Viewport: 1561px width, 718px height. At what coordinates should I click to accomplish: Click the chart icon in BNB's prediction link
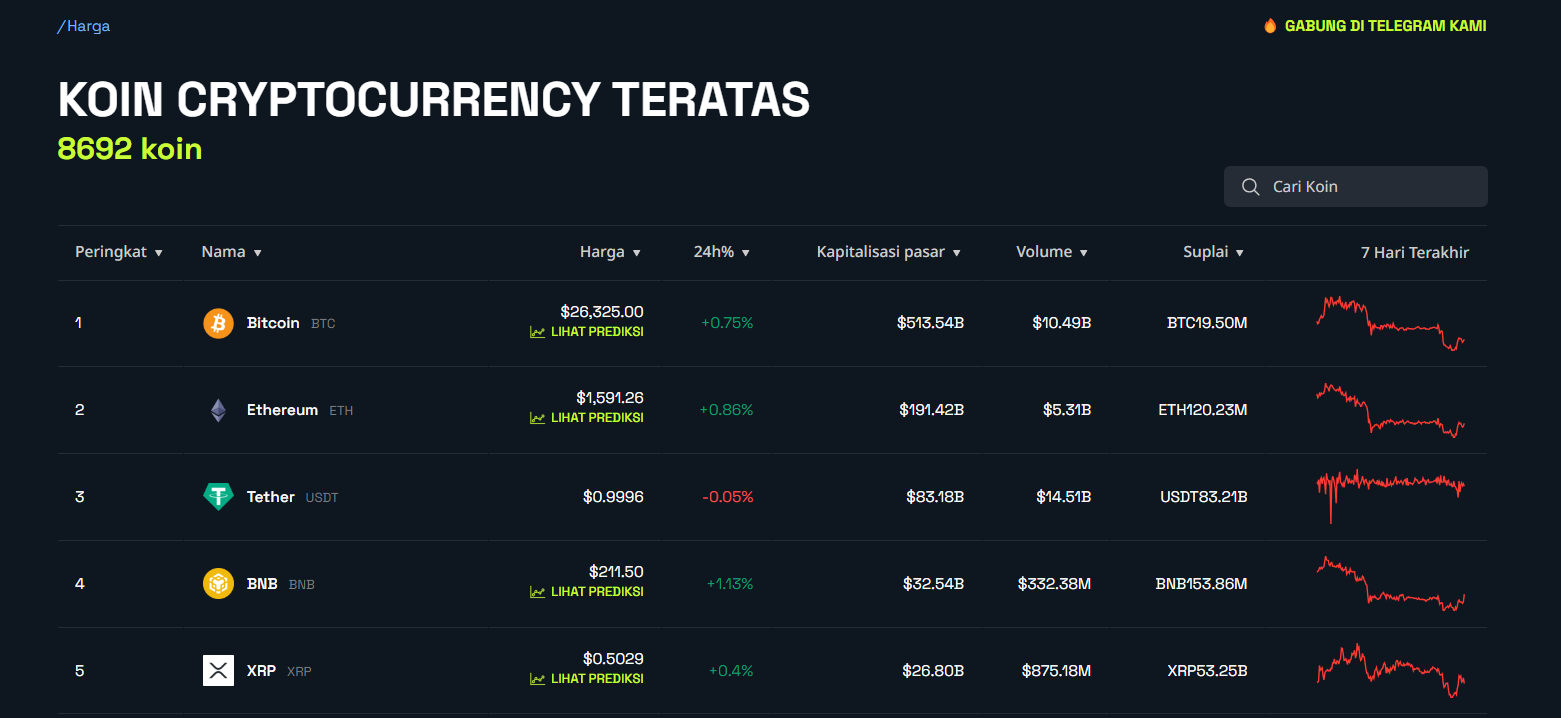[x=537, y=592]
